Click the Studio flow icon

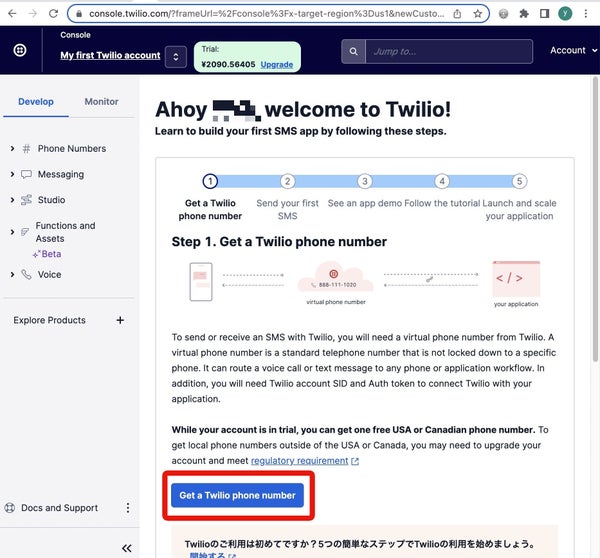(26, 200)
